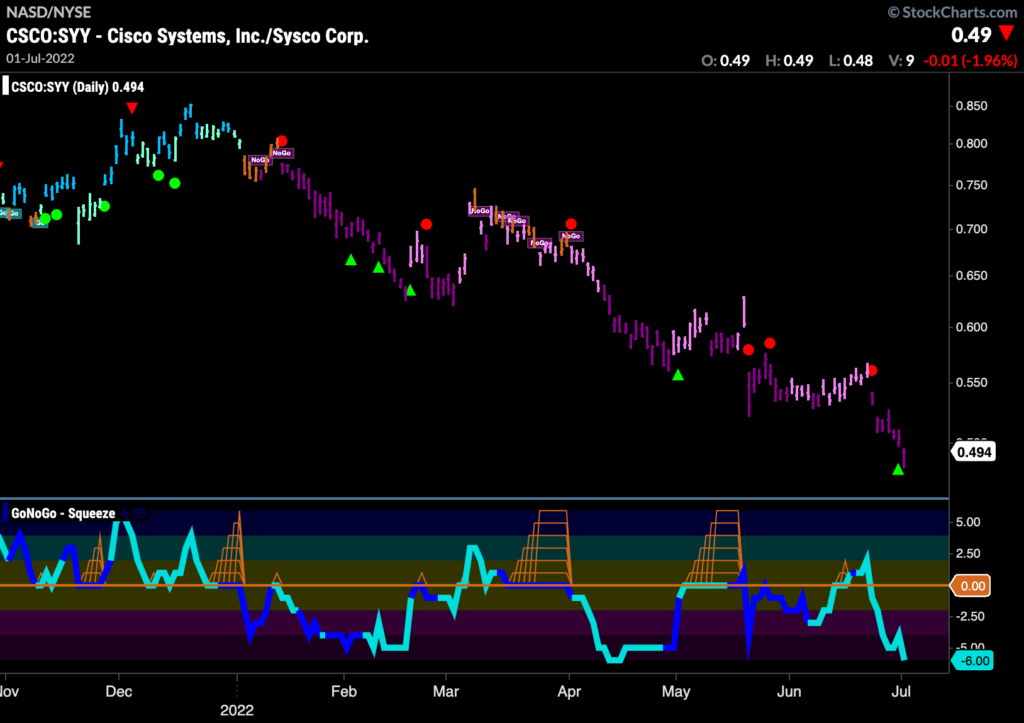Image resolution: width=1024 pixels, height=723 pixels.
Task: Click the red triangle marker above early December bars
Action: pos(132,108)
